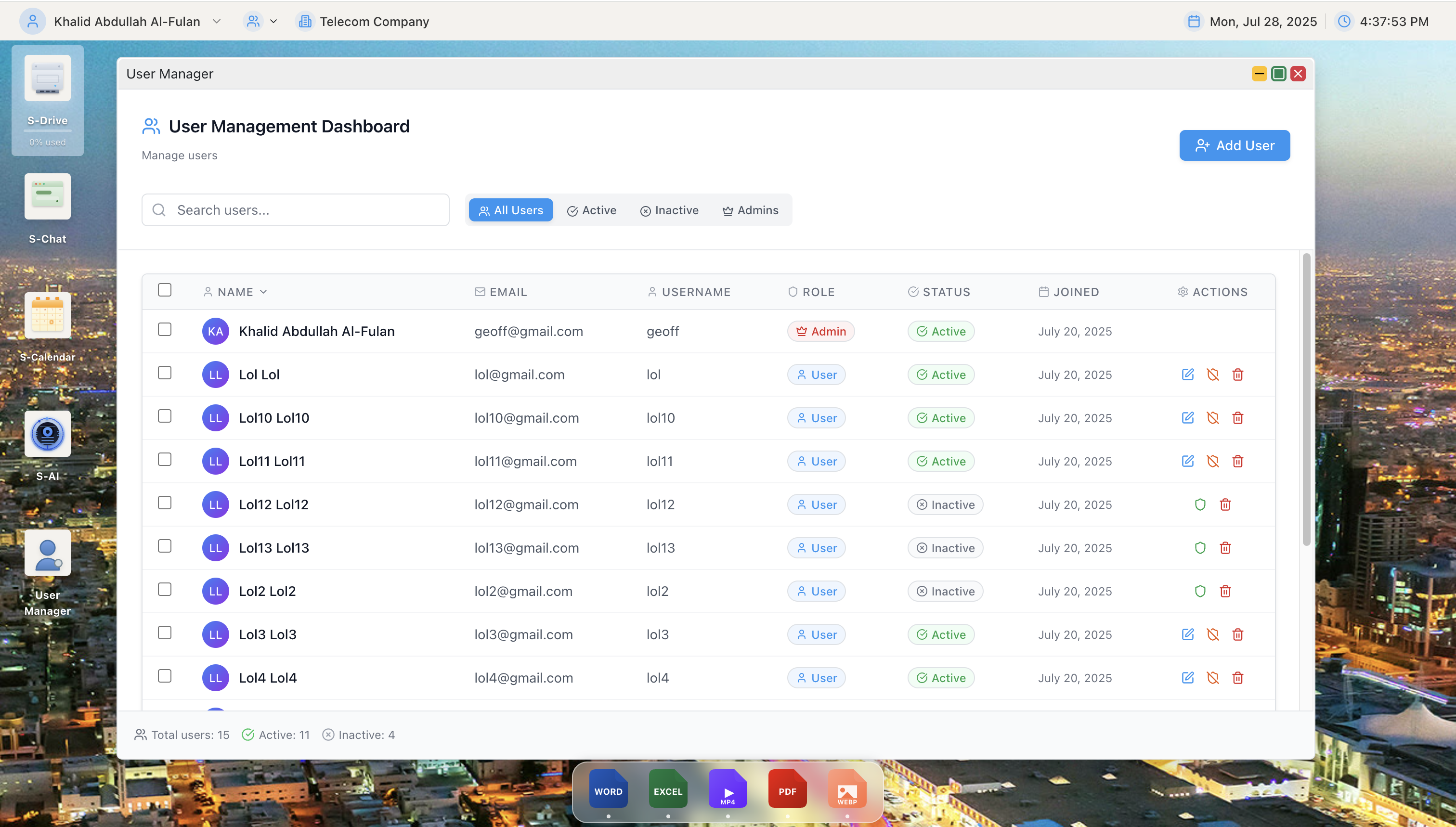This screenshot has height=827, width=1456.
Task: Click inside the Search users field
Action: 296,209
